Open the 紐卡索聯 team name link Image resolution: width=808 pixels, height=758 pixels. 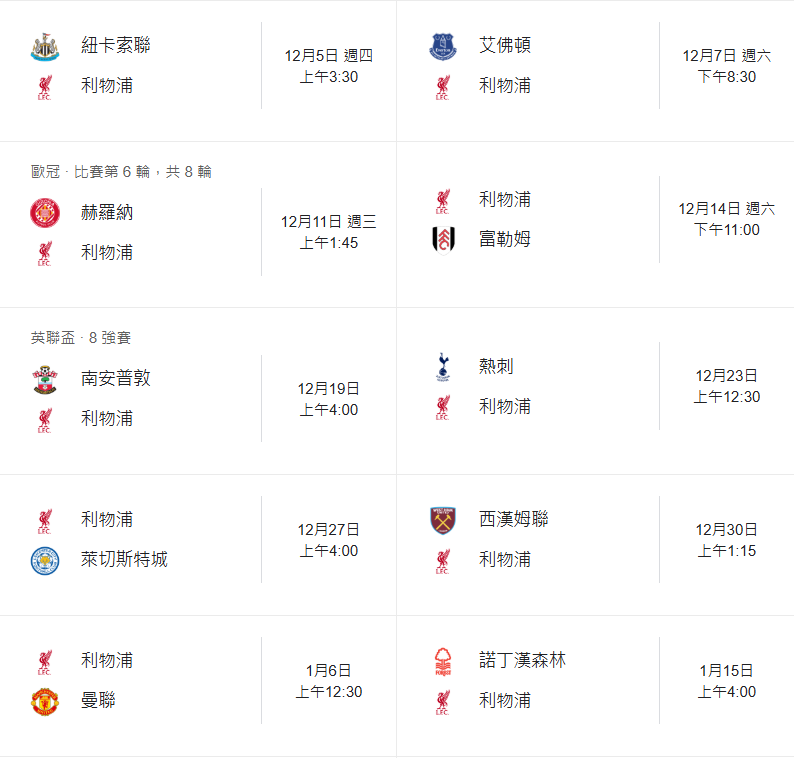click(x=115, y=46)
